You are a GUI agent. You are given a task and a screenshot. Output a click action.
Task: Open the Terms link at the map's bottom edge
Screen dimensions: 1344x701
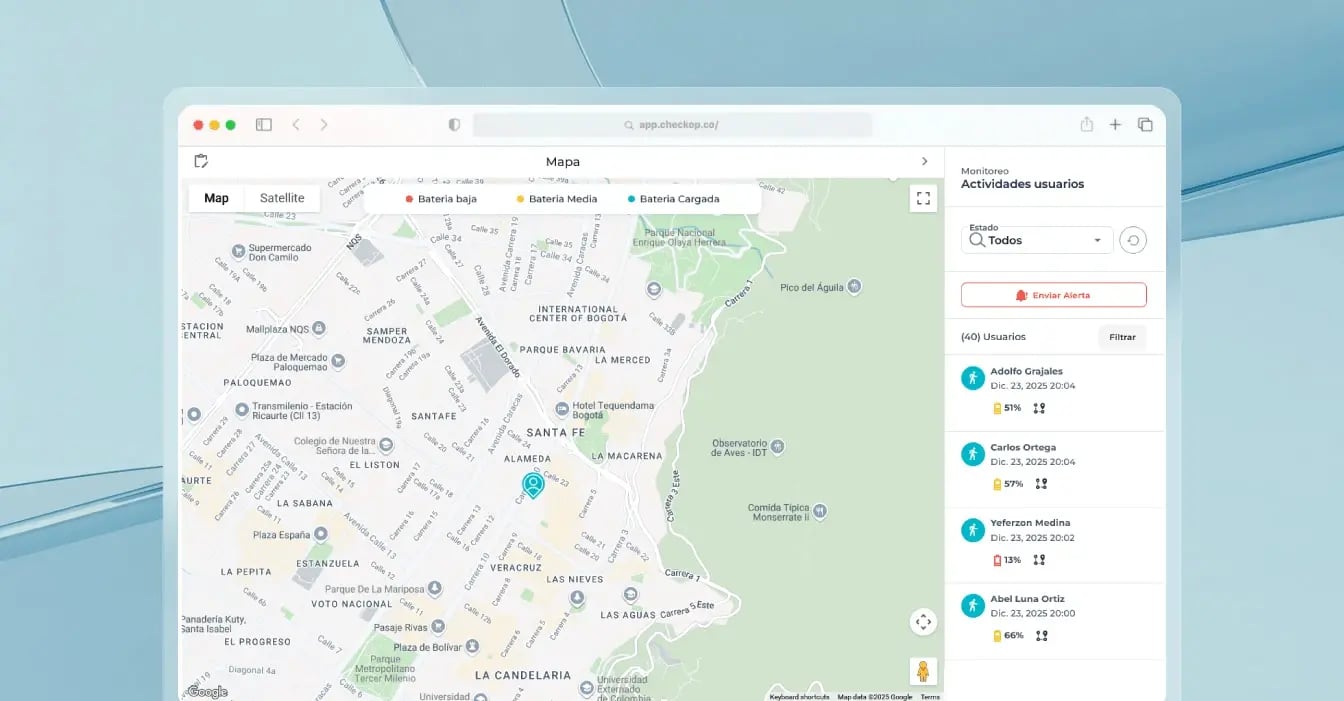point(929,696)
